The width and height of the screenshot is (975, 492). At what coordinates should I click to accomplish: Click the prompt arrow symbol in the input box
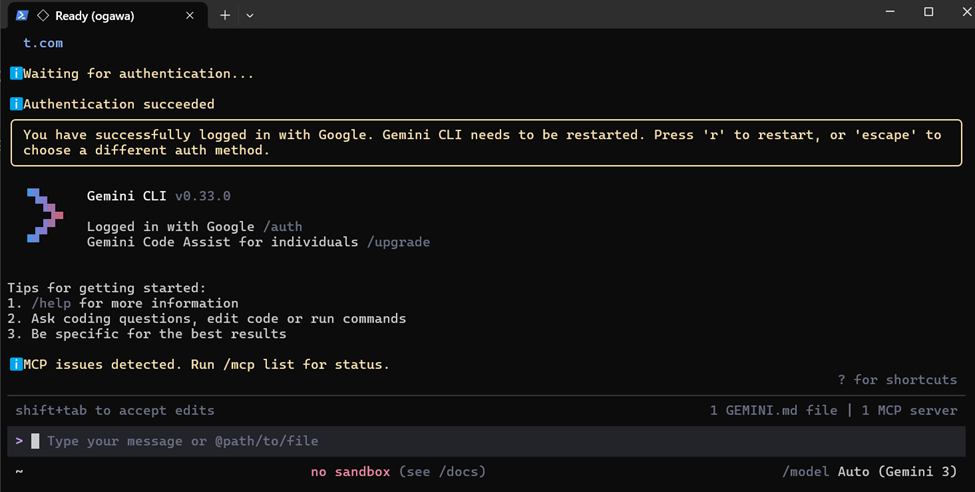coord(19,441)
